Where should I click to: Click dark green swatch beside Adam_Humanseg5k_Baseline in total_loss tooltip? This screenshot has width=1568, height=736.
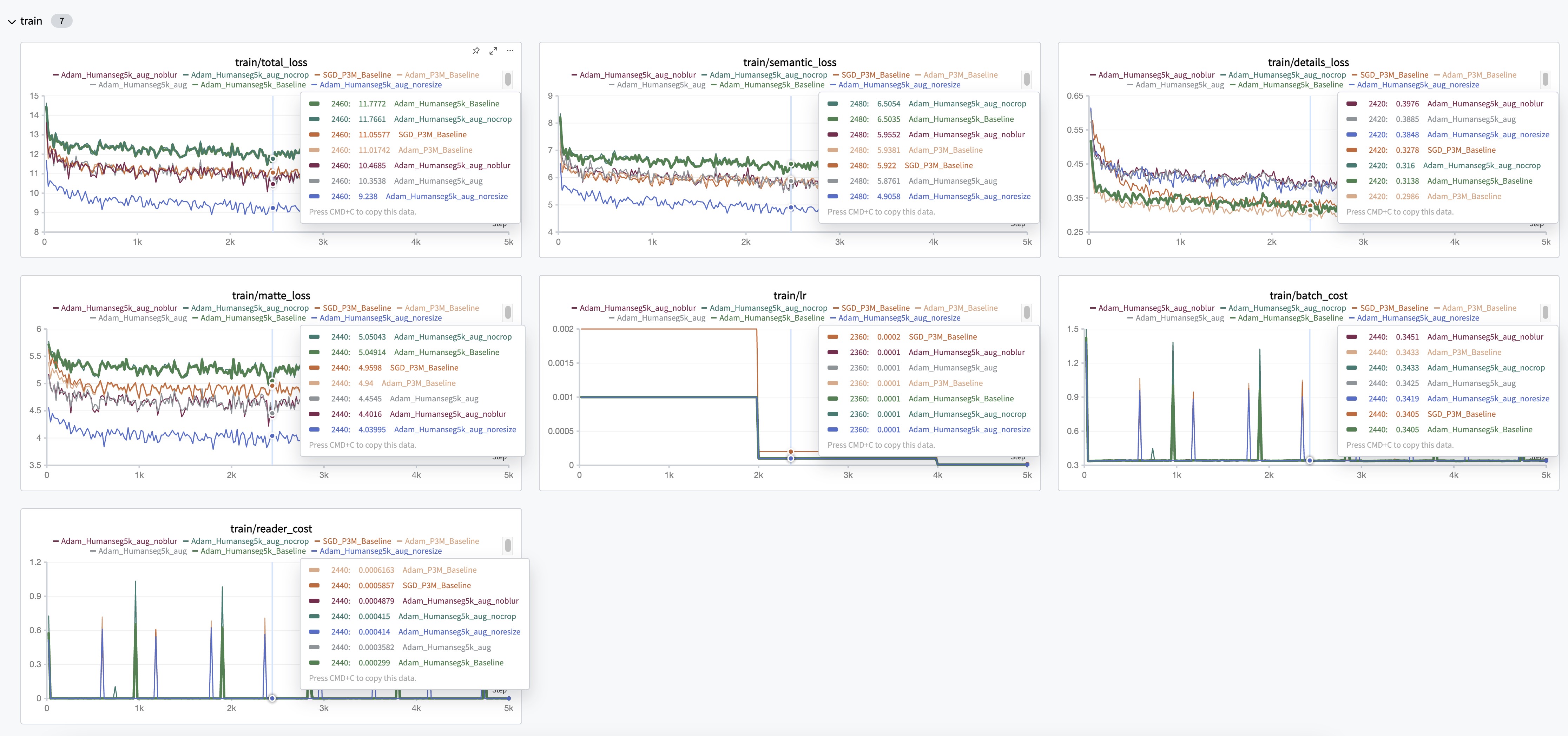[x=314, y=104]
